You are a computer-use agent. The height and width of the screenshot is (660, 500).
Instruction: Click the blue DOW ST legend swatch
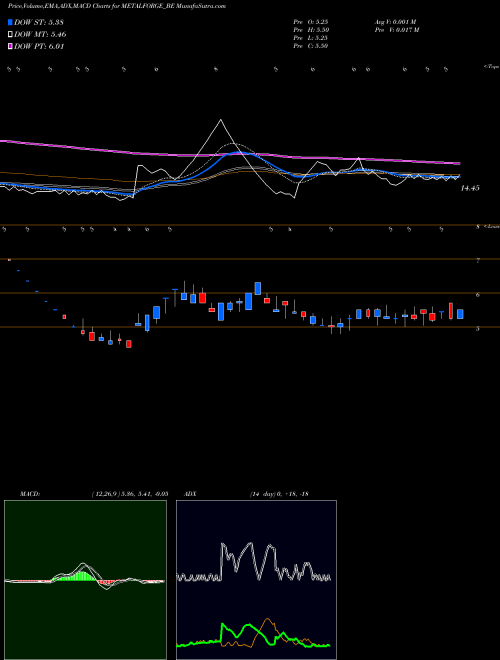pos(10,22)
